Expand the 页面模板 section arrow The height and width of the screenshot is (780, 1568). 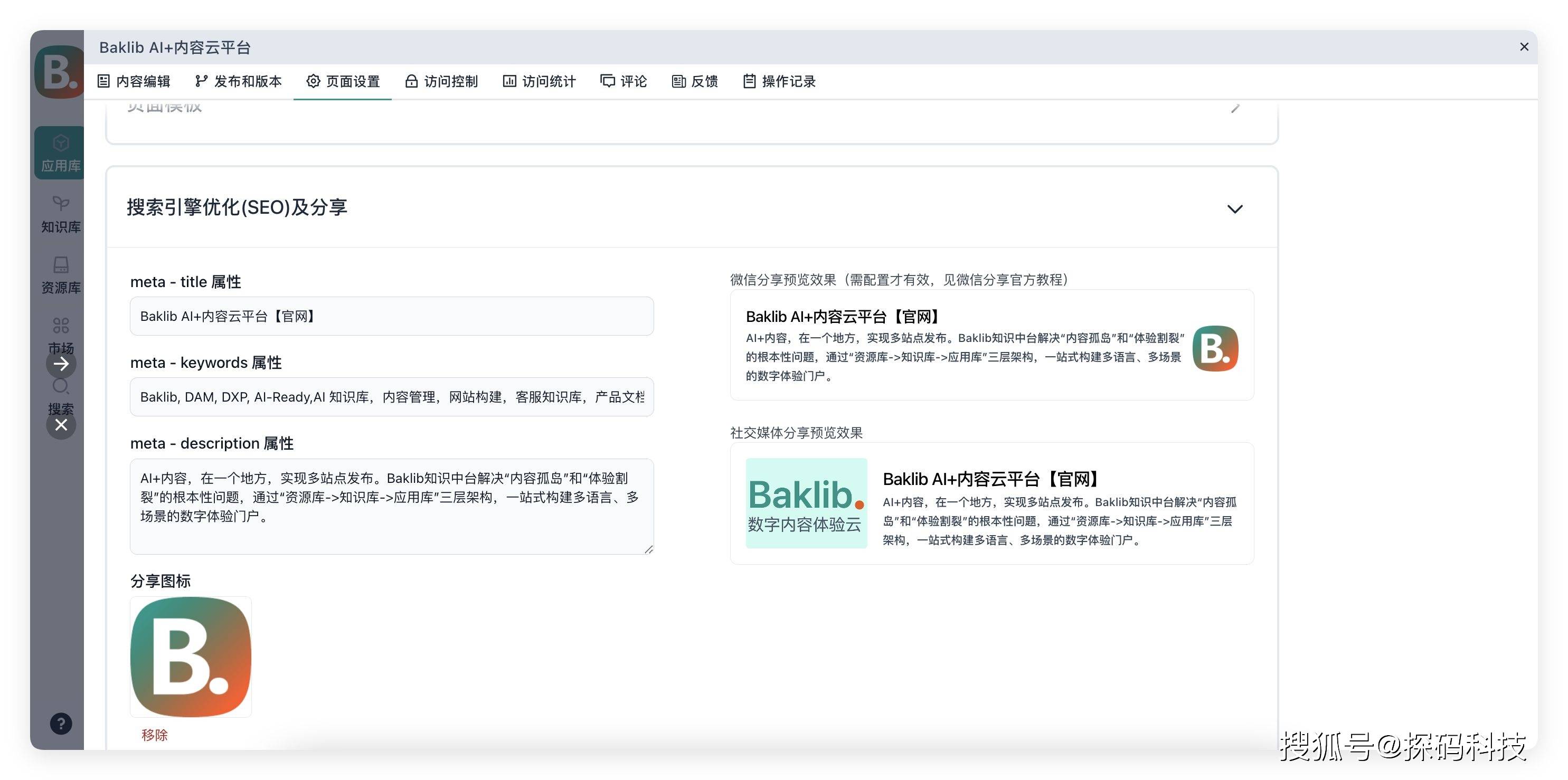coord(1234,109)
